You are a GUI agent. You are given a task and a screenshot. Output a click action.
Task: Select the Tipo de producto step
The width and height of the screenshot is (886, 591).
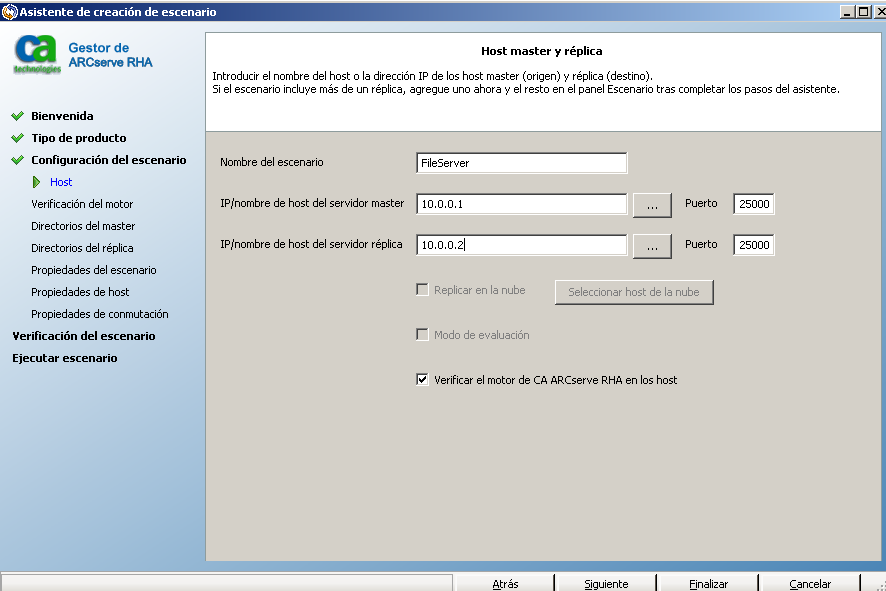click(79, 138)
